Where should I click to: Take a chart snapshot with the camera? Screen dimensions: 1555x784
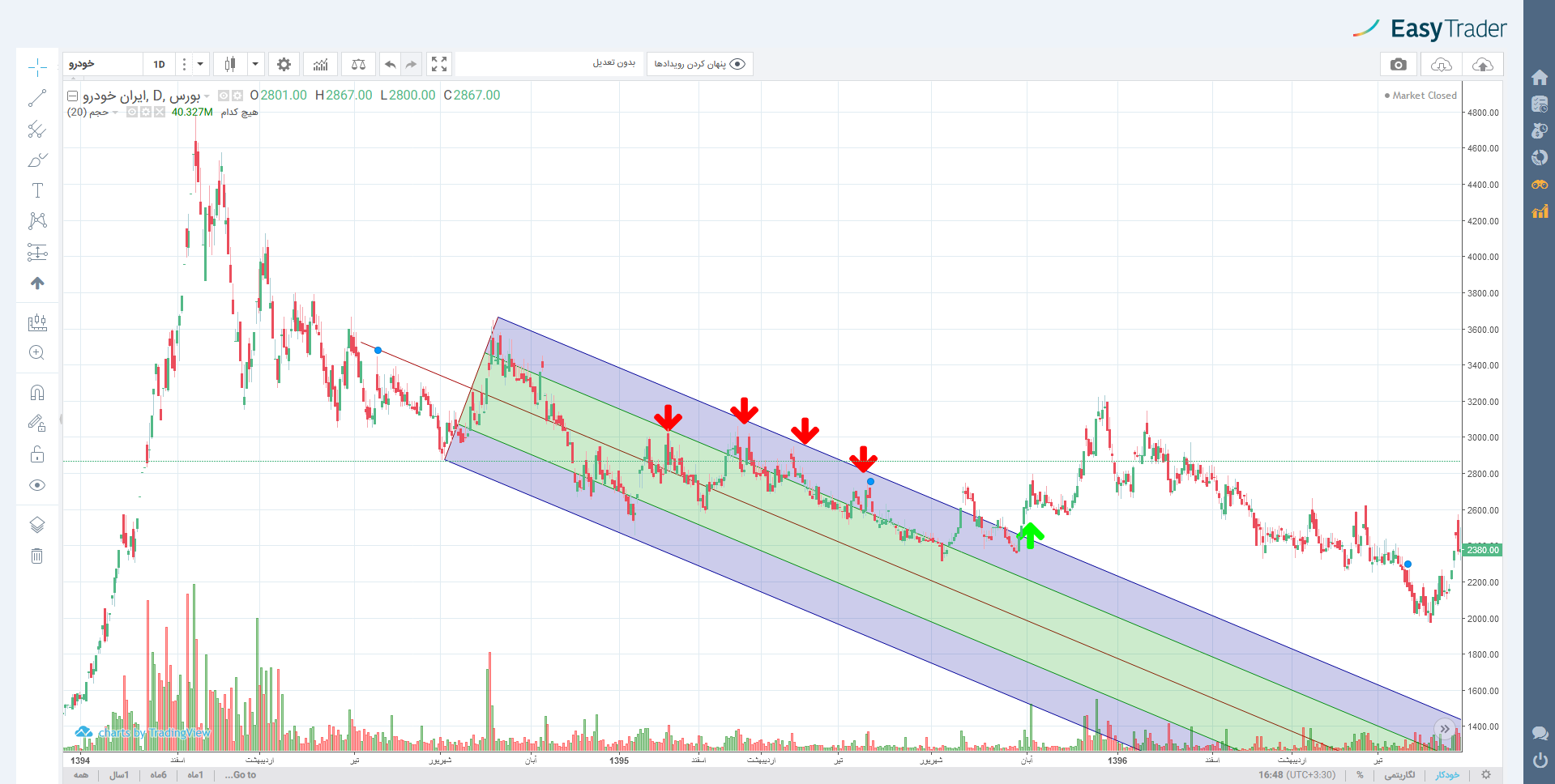click(1399, 64)
